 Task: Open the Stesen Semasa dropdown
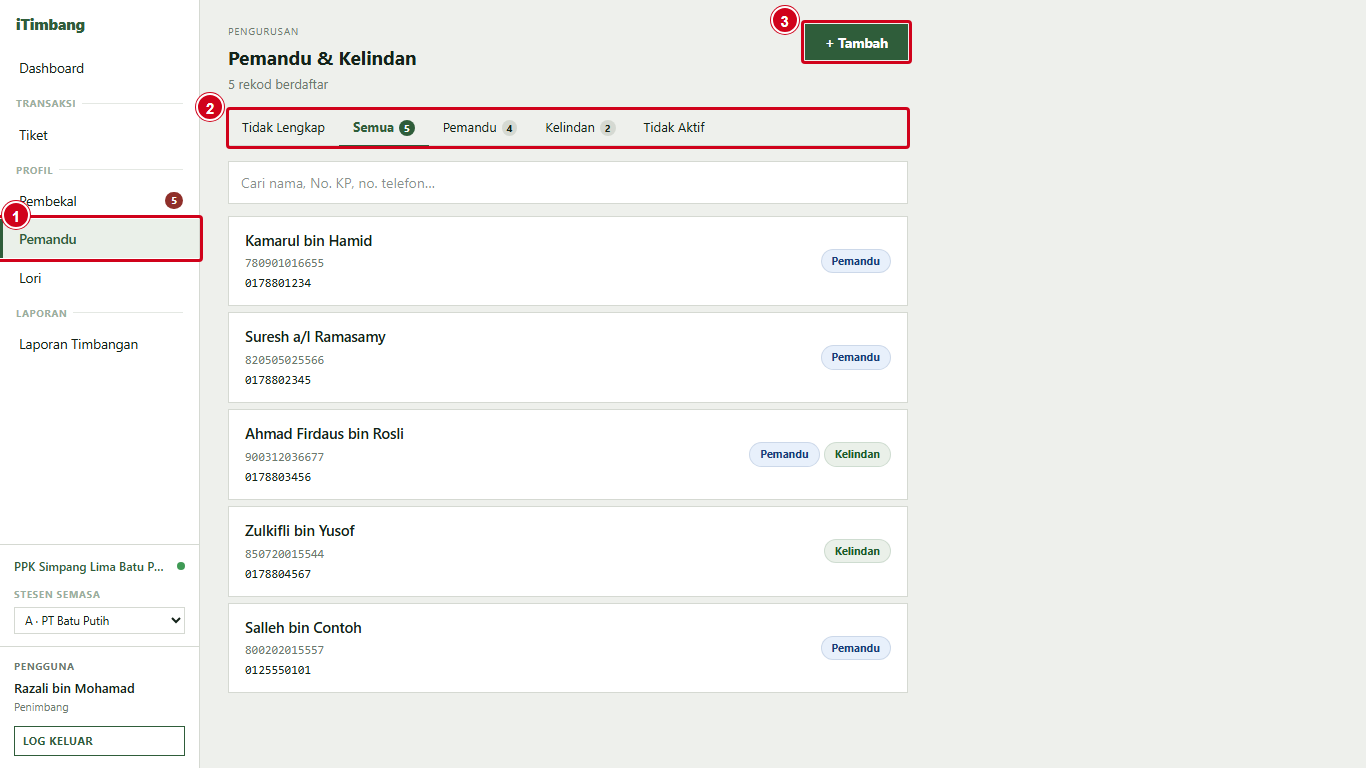(99, 621)
